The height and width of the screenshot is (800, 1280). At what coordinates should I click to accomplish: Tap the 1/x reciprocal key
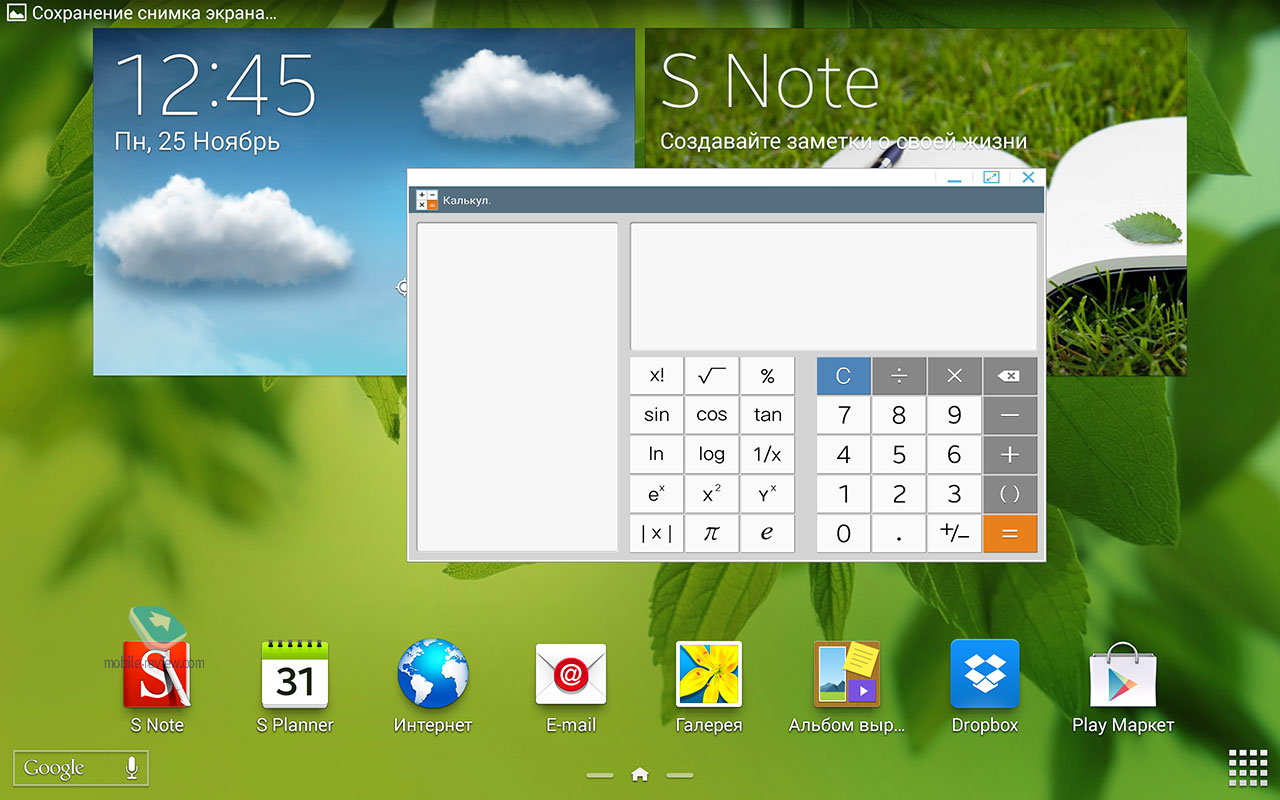point(767,454)
